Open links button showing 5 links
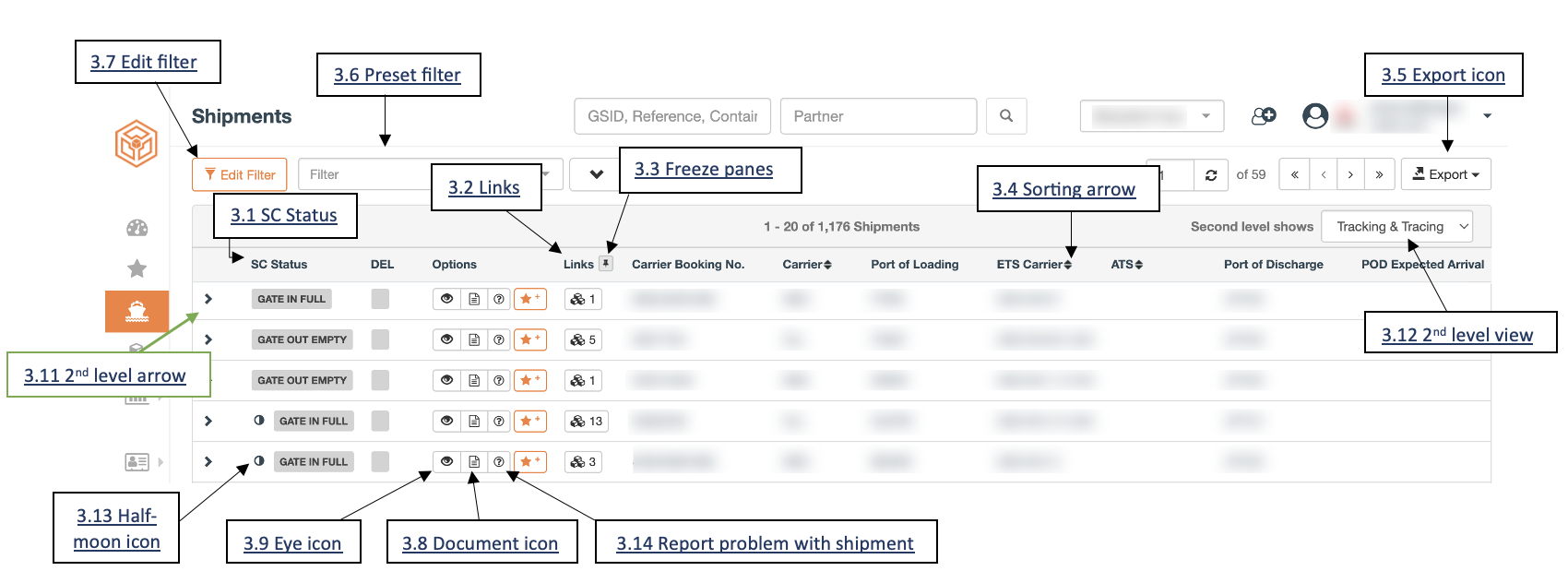Screen dimensions: 1568x583 583,339
